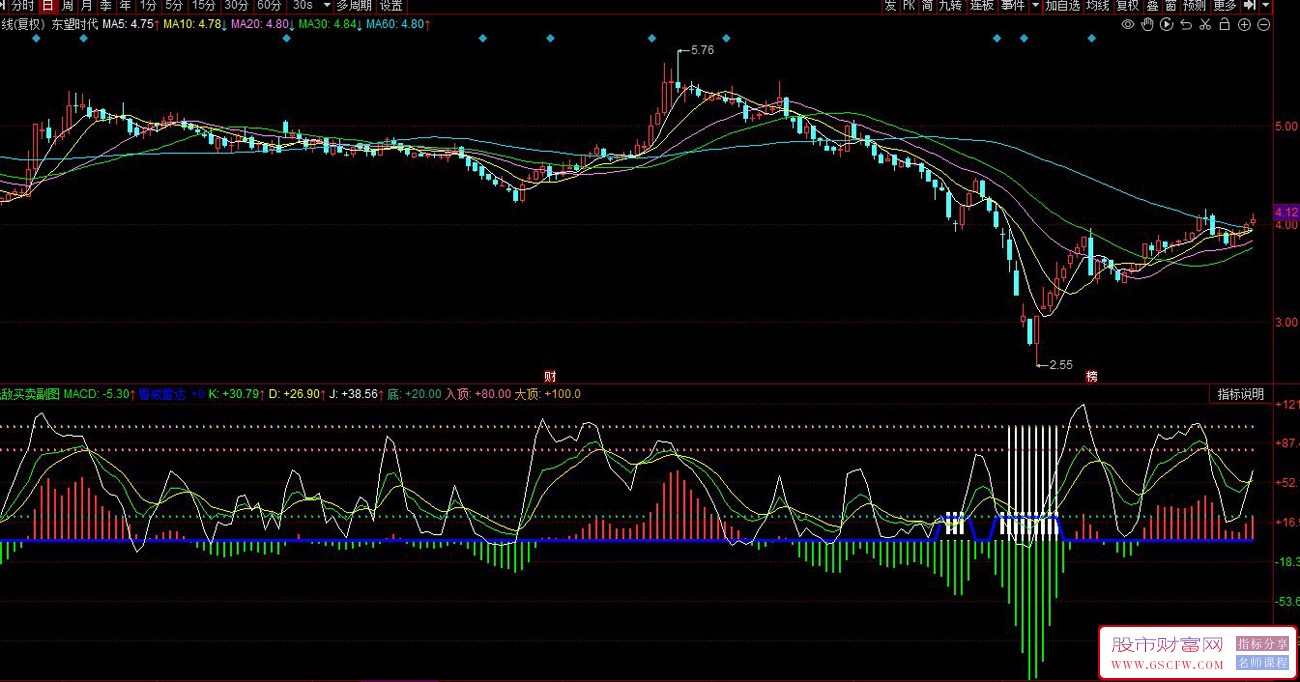1300x682 pixels.
Task: Click the 榜 marker below the chart
Action: point(1091,376)
